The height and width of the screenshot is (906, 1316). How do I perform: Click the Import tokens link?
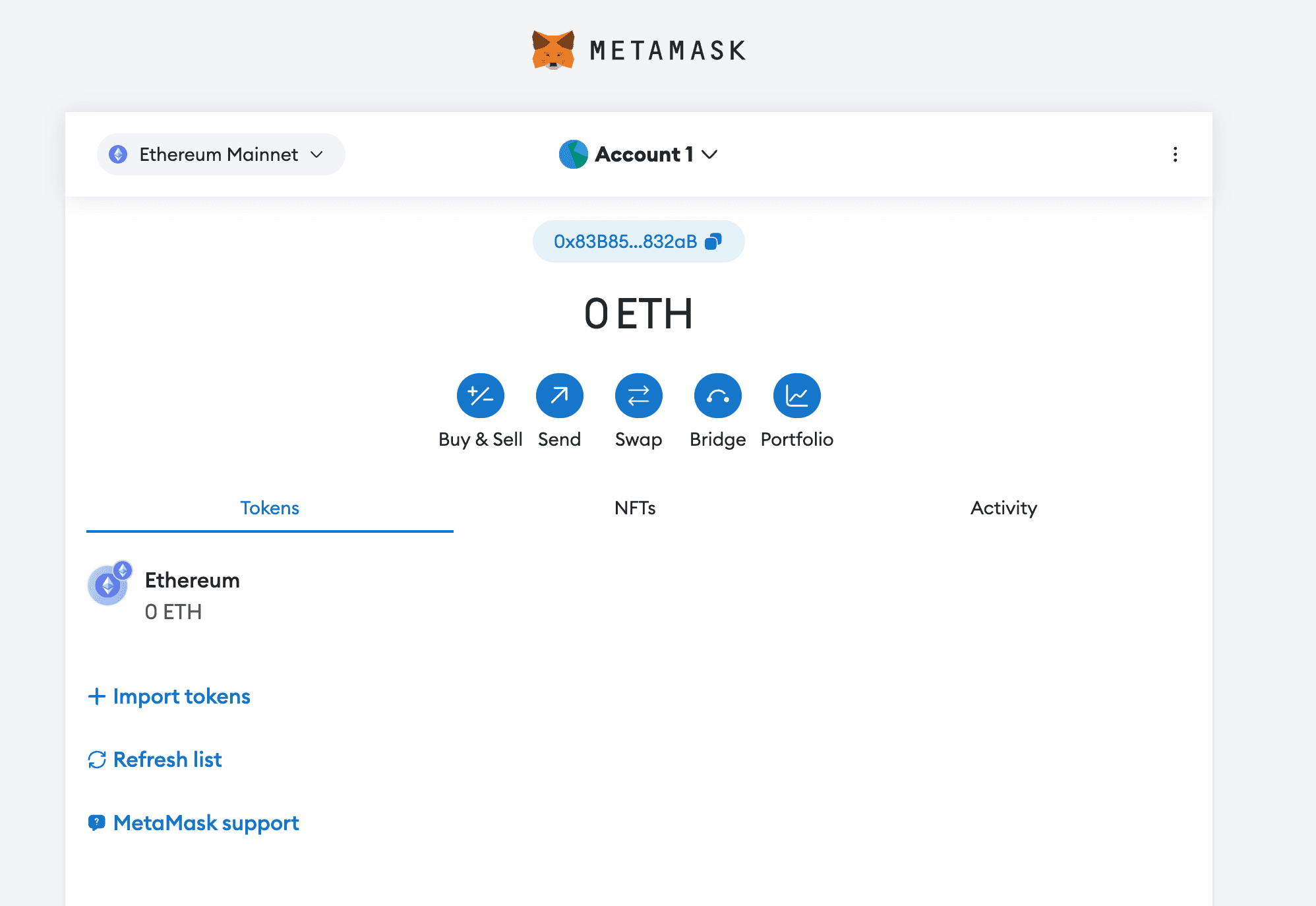(x=181, y=696)
